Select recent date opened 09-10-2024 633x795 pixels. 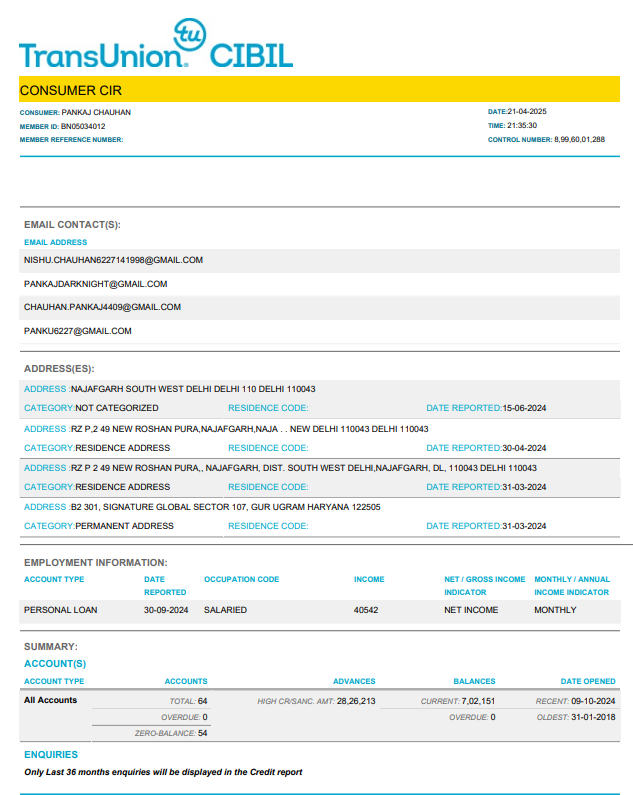point(593,701)
